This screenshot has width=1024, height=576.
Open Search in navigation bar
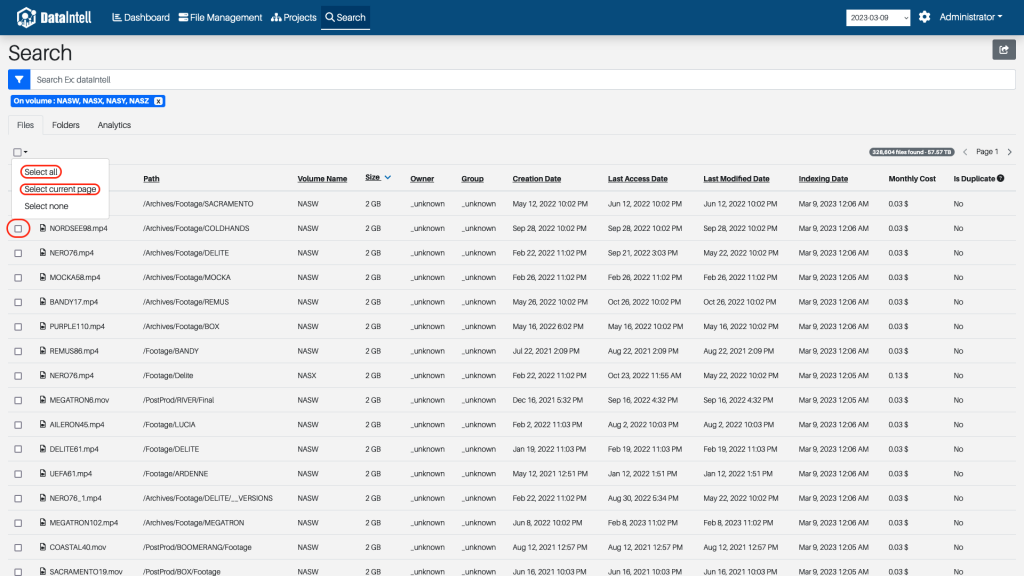click(345, 18)
